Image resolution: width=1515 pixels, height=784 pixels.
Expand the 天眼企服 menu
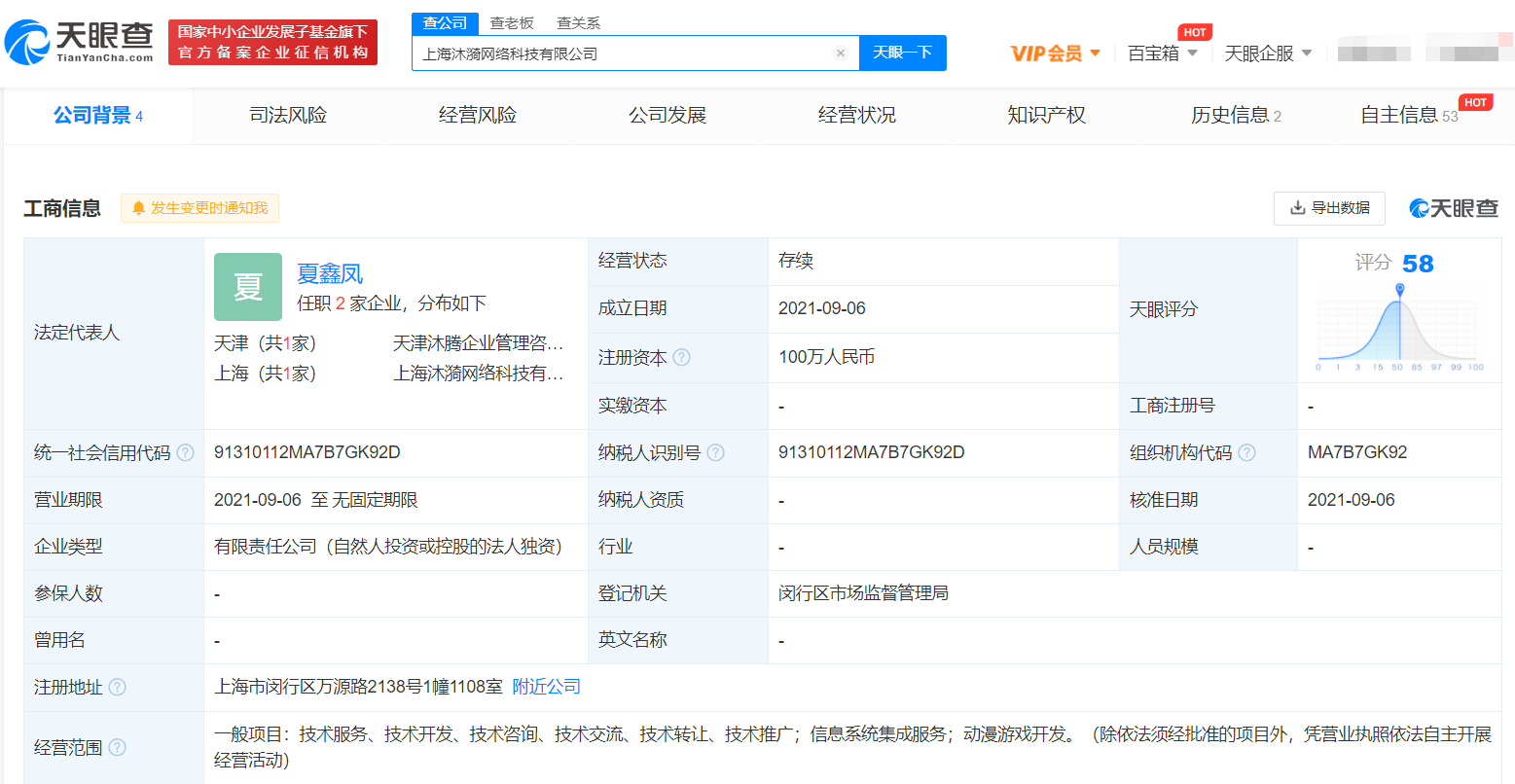tap(1268, 53)
